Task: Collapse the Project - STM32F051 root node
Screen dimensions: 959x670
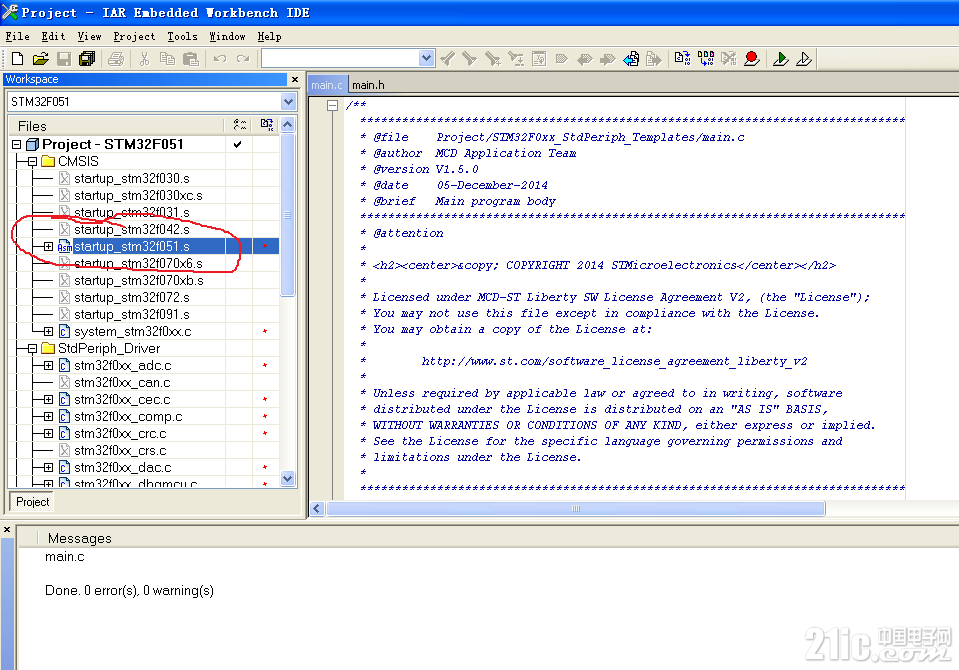Action: click(17, 144)
